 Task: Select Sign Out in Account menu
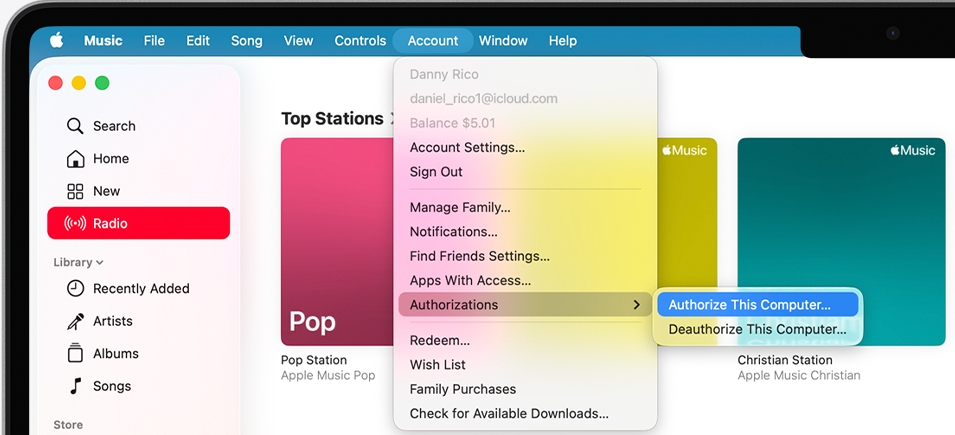click(x=525, y=172)
